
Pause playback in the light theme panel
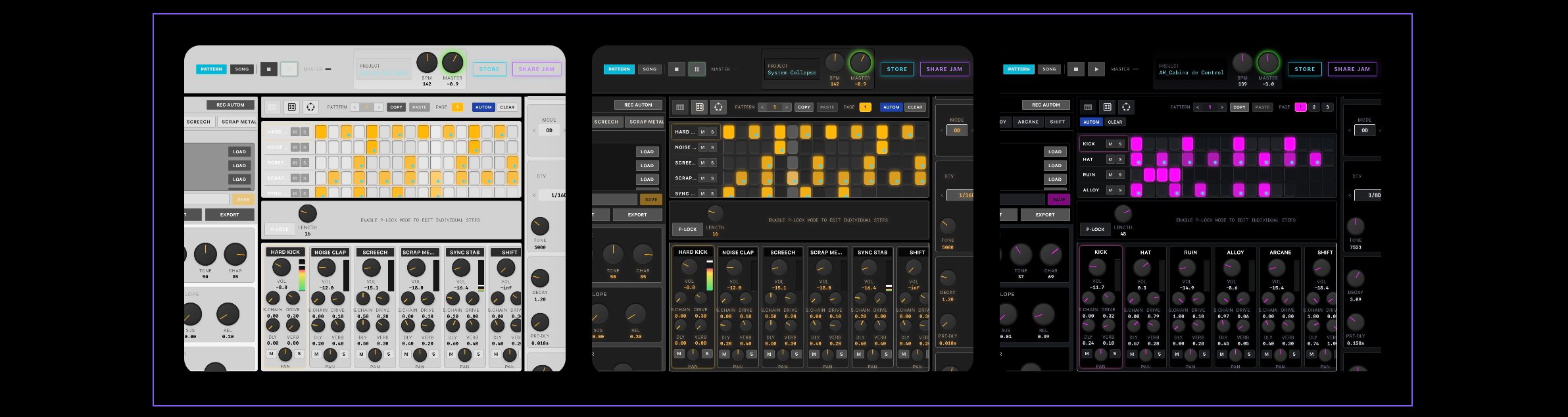click(289, 69)
